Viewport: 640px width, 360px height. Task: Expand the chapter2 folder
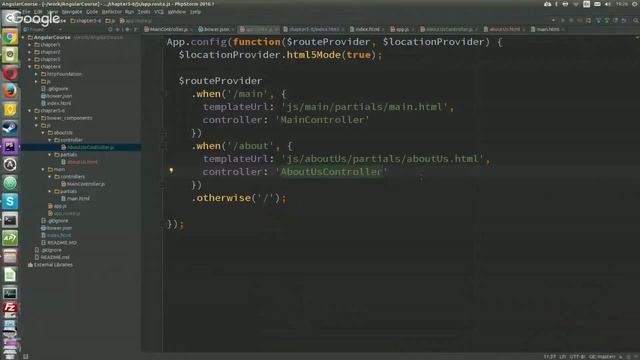(30, 52)
